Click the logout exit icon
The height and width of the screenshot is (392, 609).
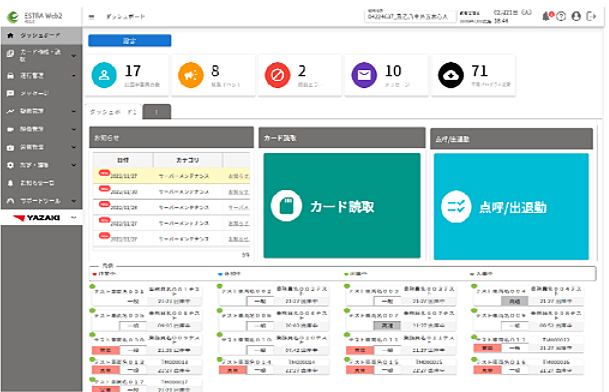tap(591, 16)
